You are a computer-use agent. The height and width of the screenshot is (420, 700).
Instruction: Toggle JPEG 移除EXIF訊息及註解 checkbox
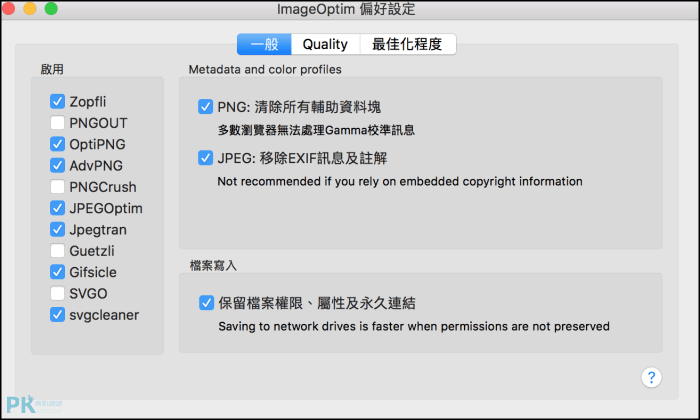[x=205, y=158]
